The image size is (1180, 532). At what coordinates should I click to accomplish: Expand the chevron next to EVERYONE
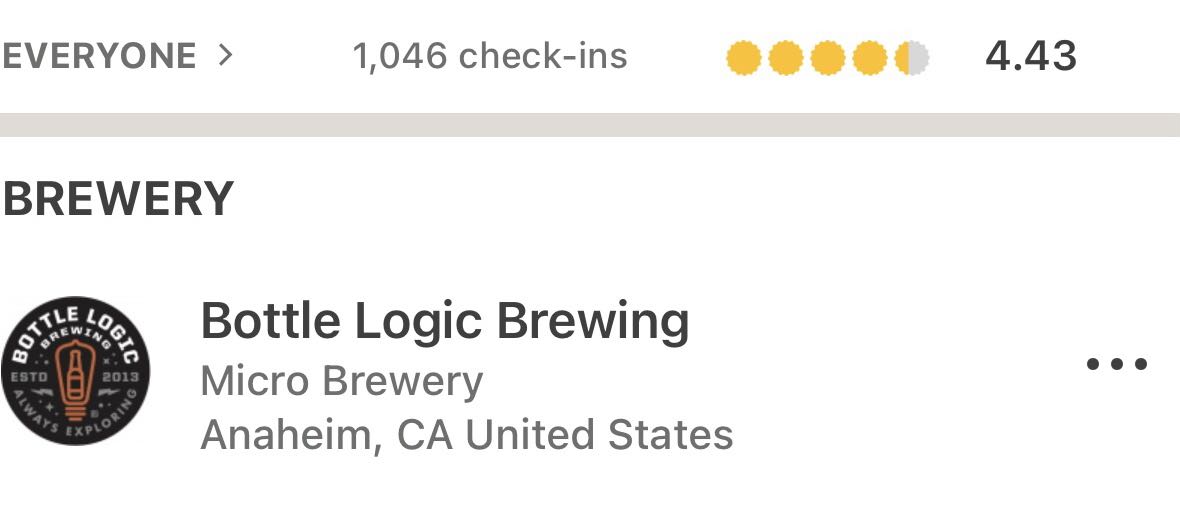[x=226, y=55]
